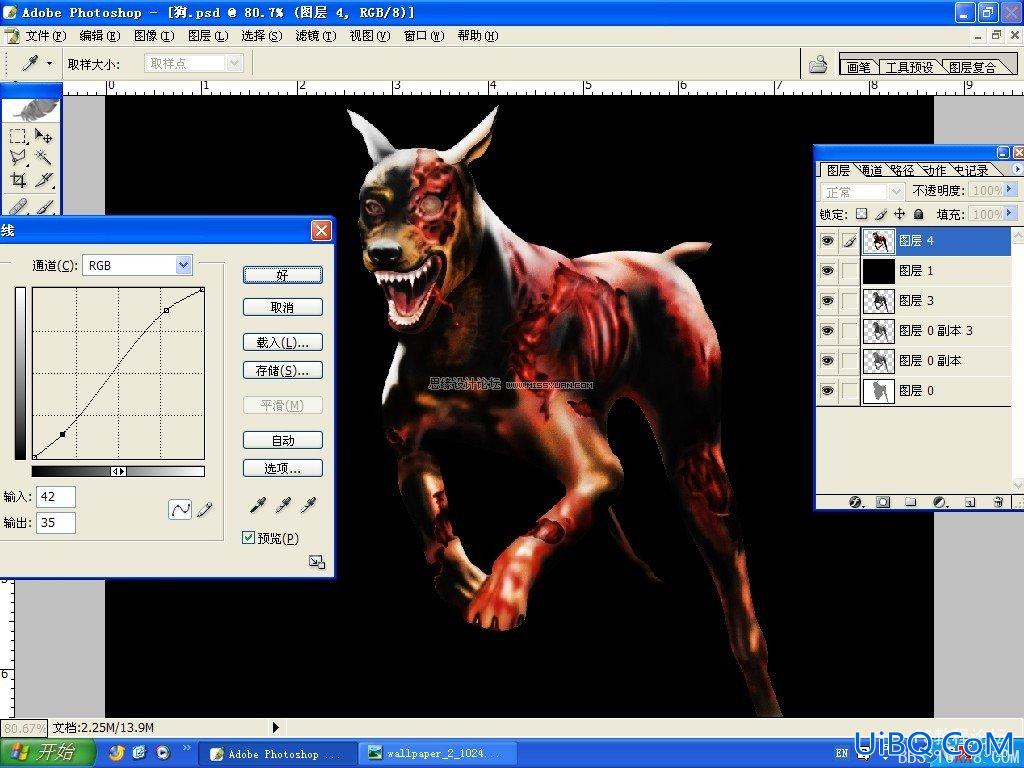This screenshot has width=1024, height=768.
Task: Select the Rectangular Marquee tool
Action: 18,136
